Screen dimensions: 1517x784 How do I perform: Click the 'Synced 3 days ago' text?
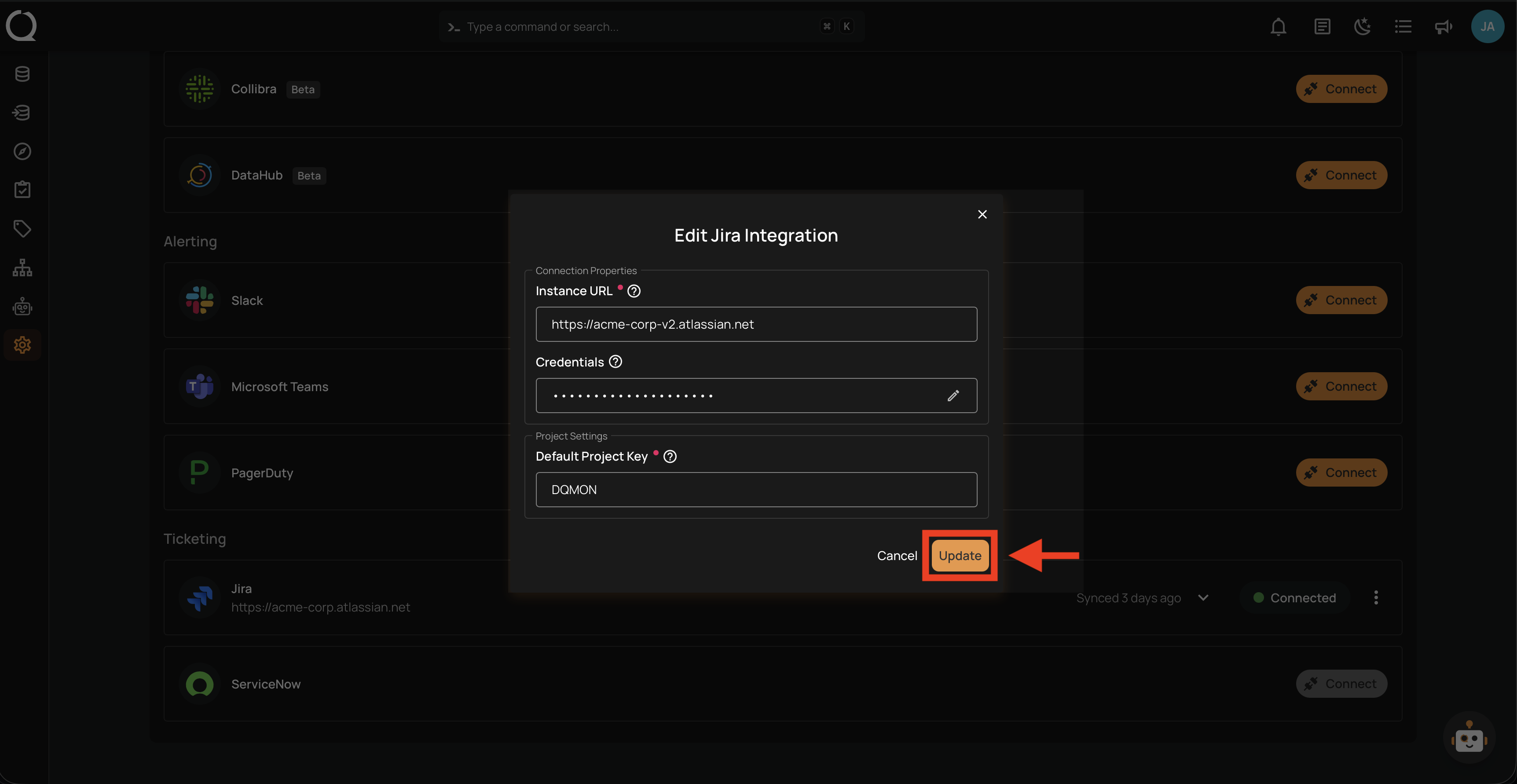1129,598
